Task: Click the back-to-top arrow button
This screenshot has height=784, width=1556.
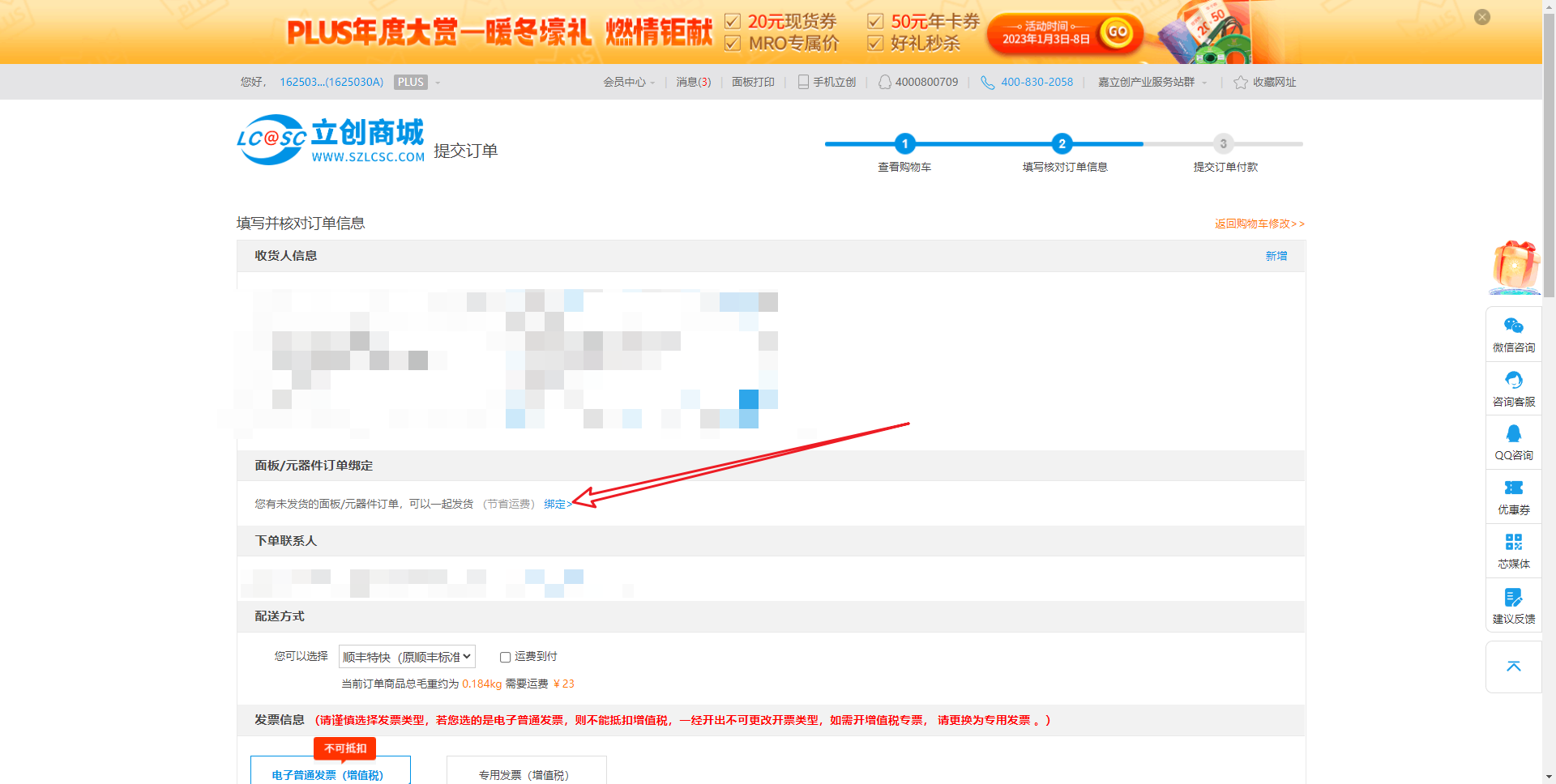Action: point(1514,667)
